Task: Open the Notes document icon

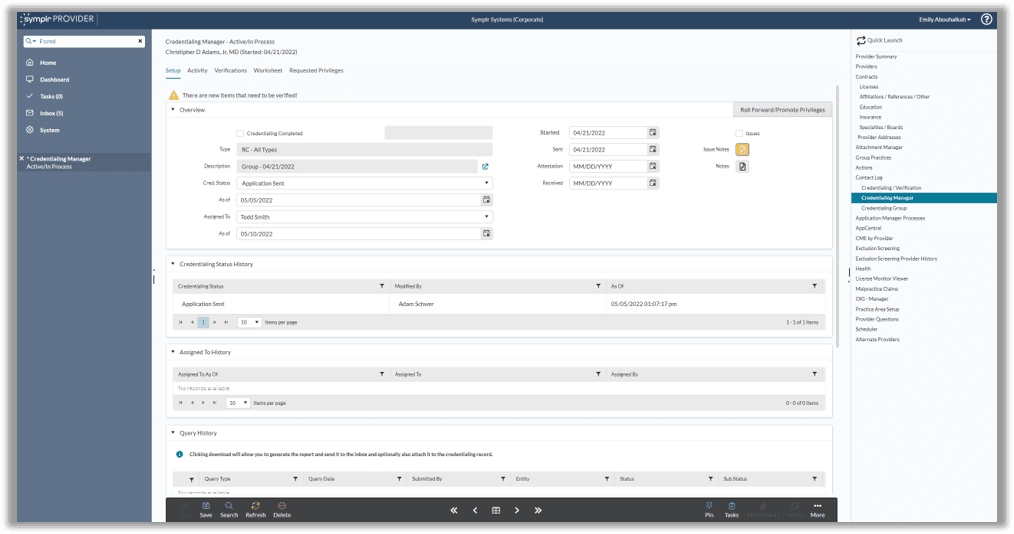Action: pyautogui.click(x=742, y=166)
